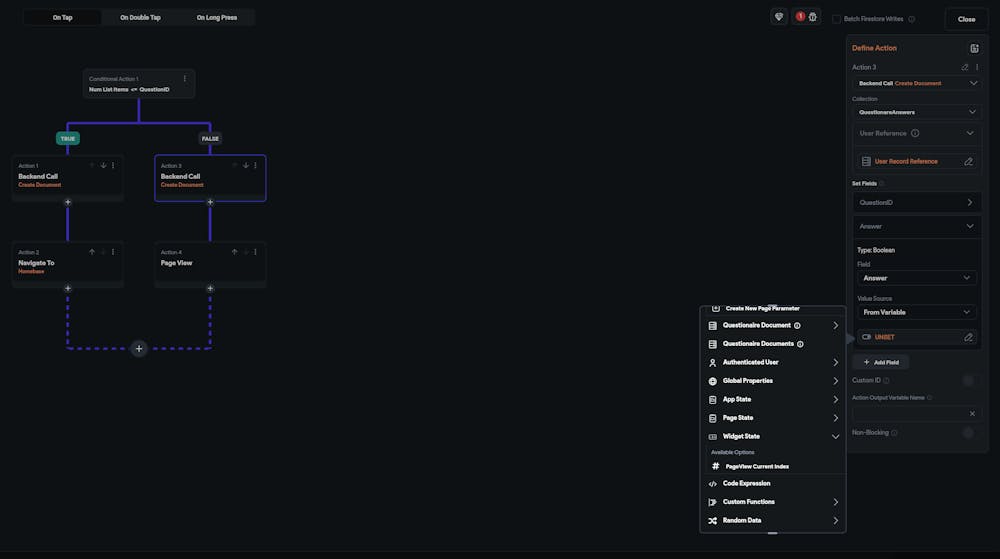Choose Code Expression variable source
1000x559 pixels.
(773, 484)
